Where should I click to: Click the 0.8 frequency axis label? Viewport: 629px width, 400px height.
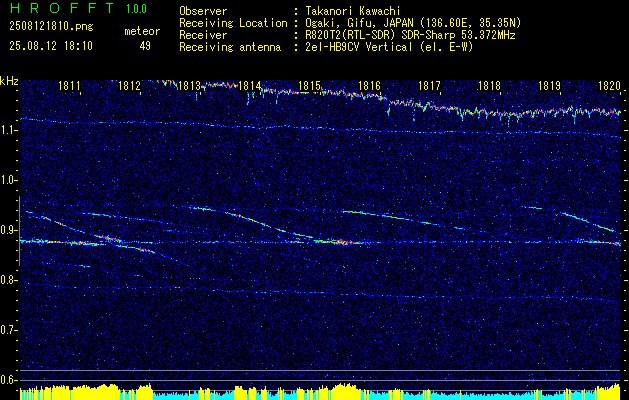(8, 280)
